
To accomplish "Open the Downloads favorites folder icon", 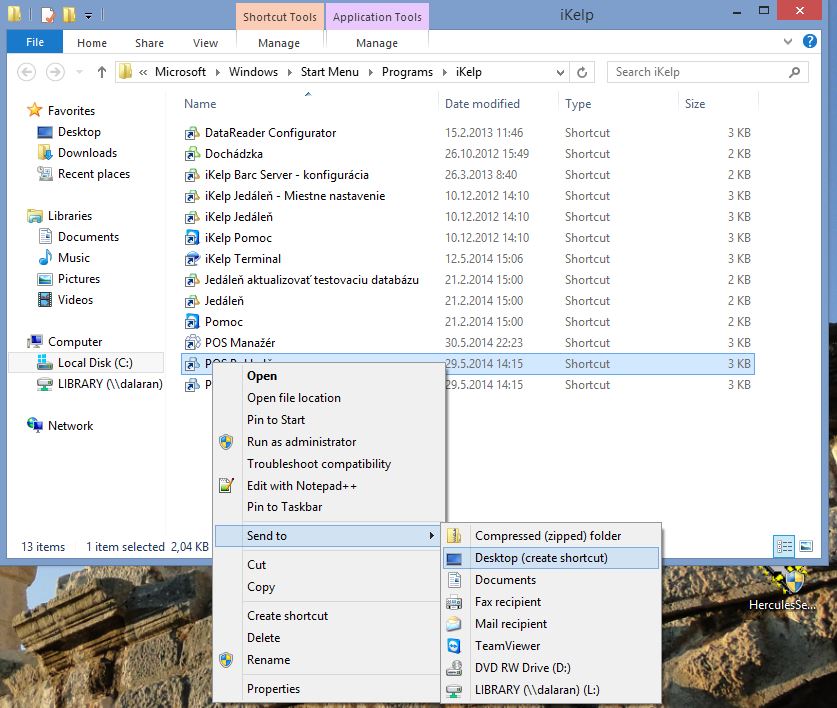I will [44, 153].
